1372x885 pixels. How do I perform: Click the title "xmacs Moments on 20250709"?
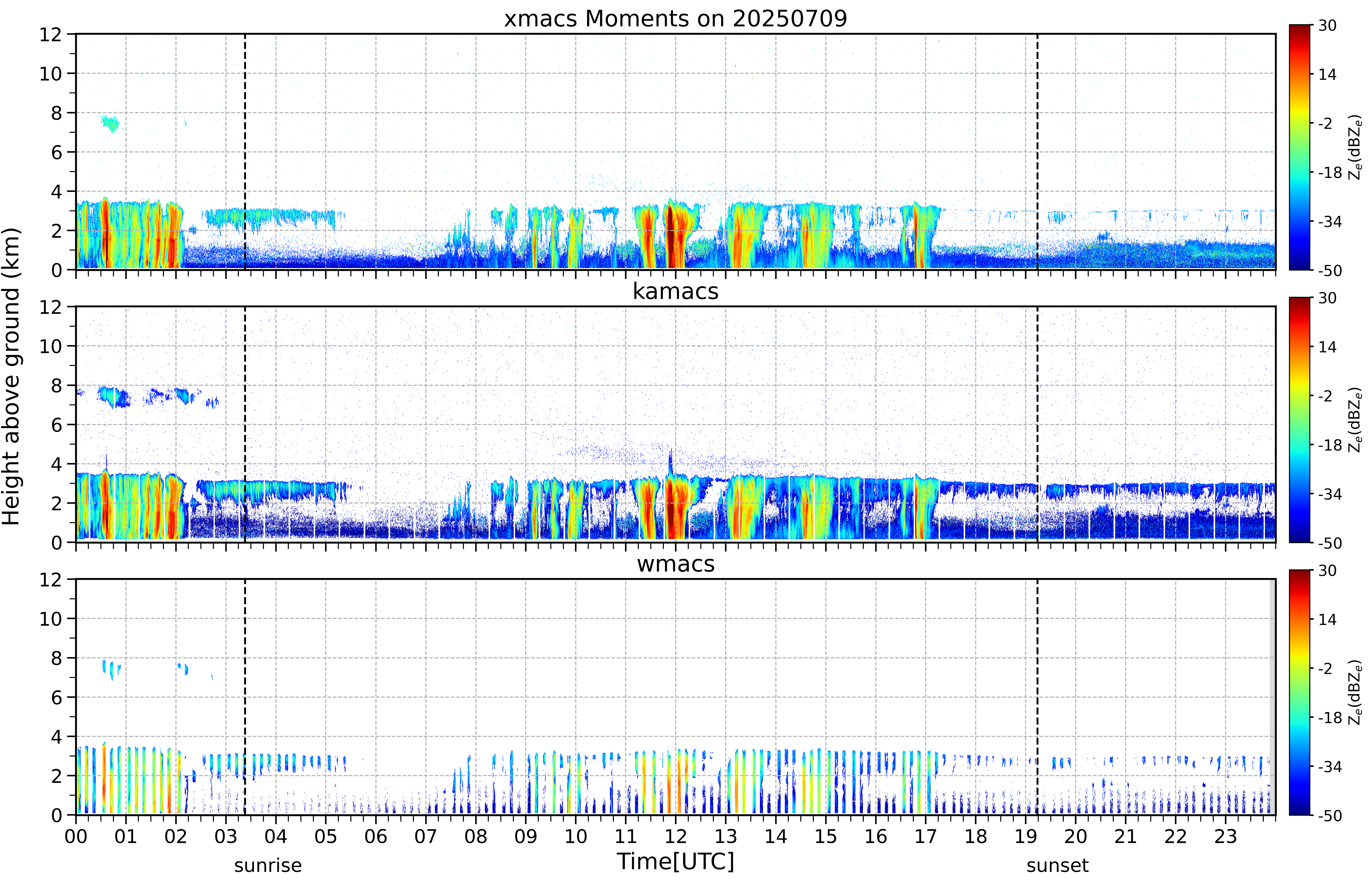tap(675, 19)
